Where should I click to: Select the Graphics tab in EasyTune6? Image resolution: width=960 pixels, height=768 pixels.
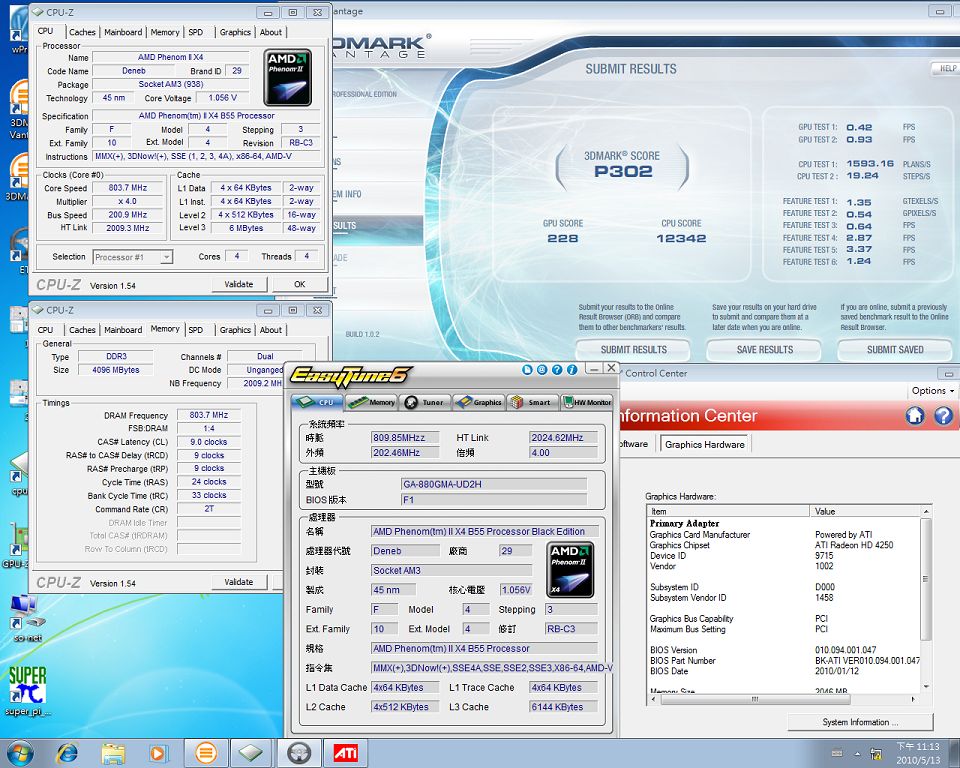pos(479,402)
